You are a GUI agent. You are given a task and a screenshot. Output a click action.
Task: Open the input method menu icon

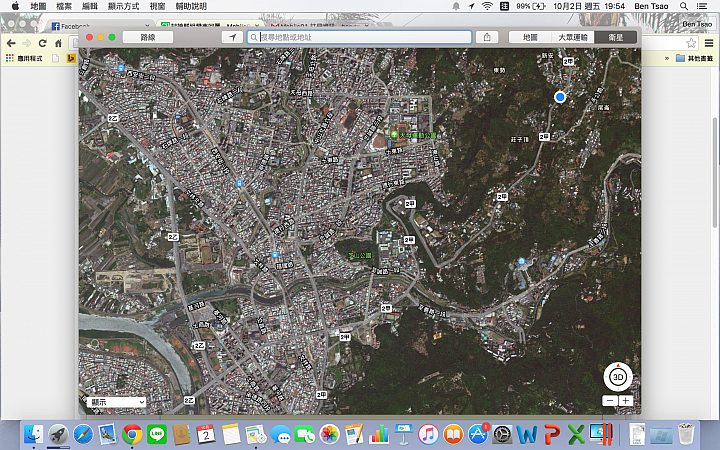point(504,6)
